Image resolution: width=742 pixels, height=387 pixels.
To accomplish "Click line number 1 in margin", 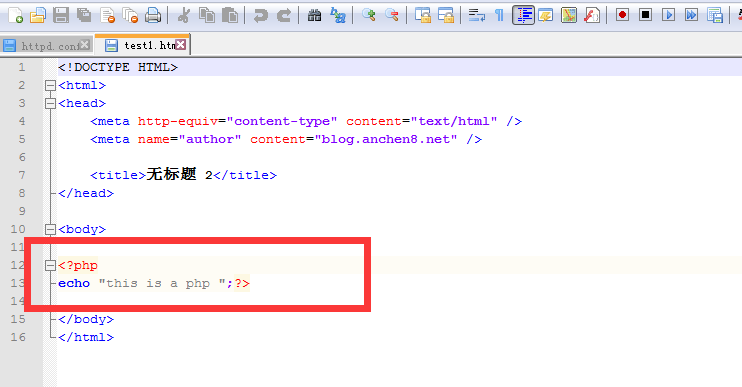I will click(22, 67).
